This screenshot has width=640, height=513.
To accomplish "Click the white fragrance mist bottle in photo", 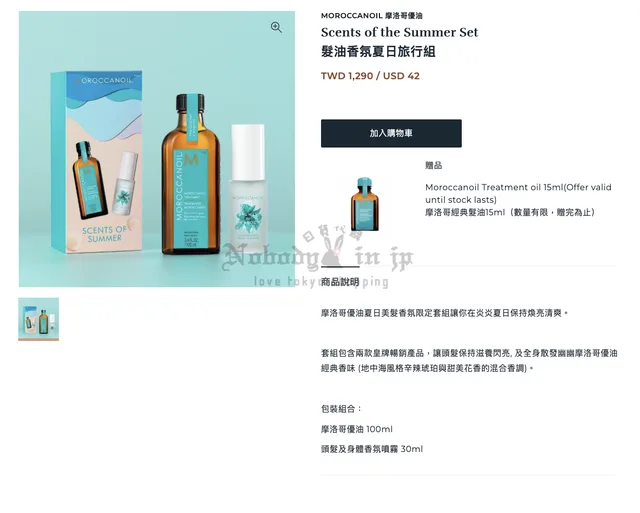I will pyautogui.click(x=247, y=186).
